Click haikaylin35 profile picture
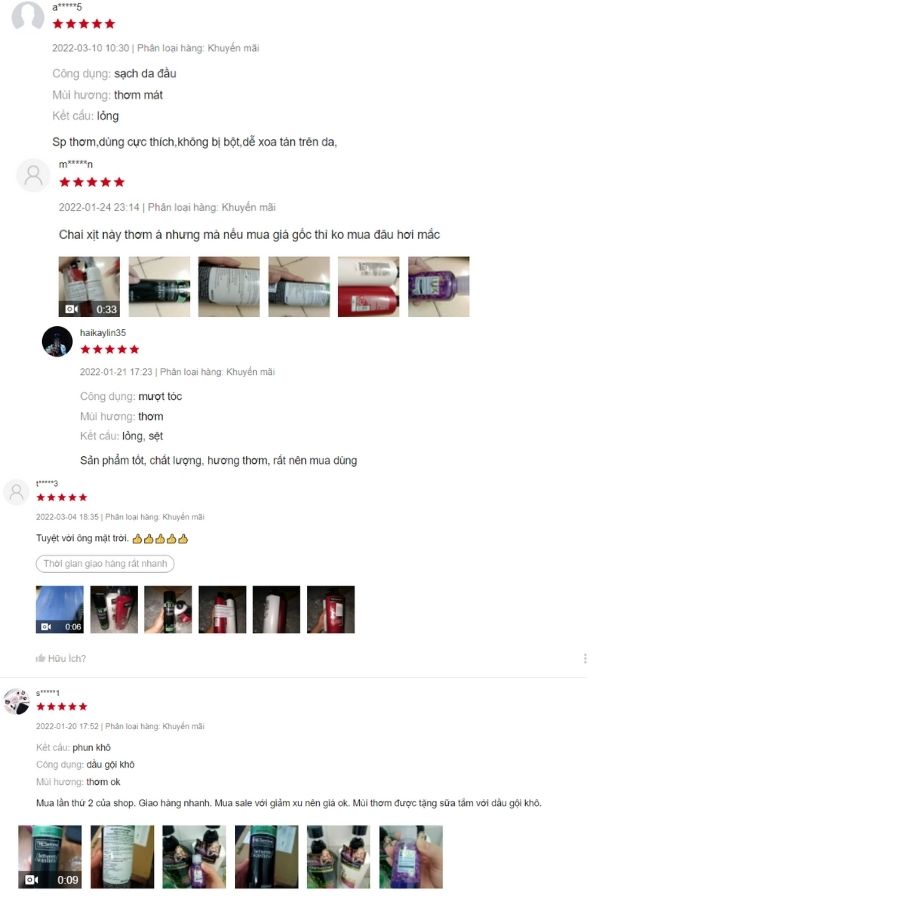 57,342
